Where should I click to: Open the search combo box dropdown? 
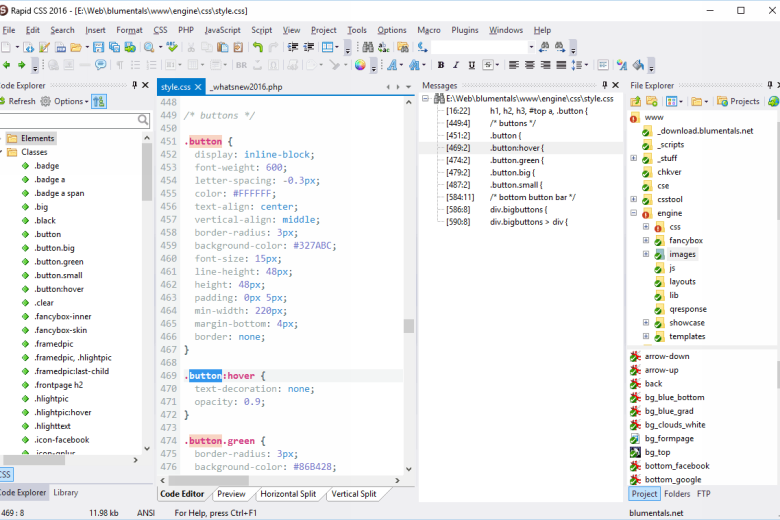(531, 47)
